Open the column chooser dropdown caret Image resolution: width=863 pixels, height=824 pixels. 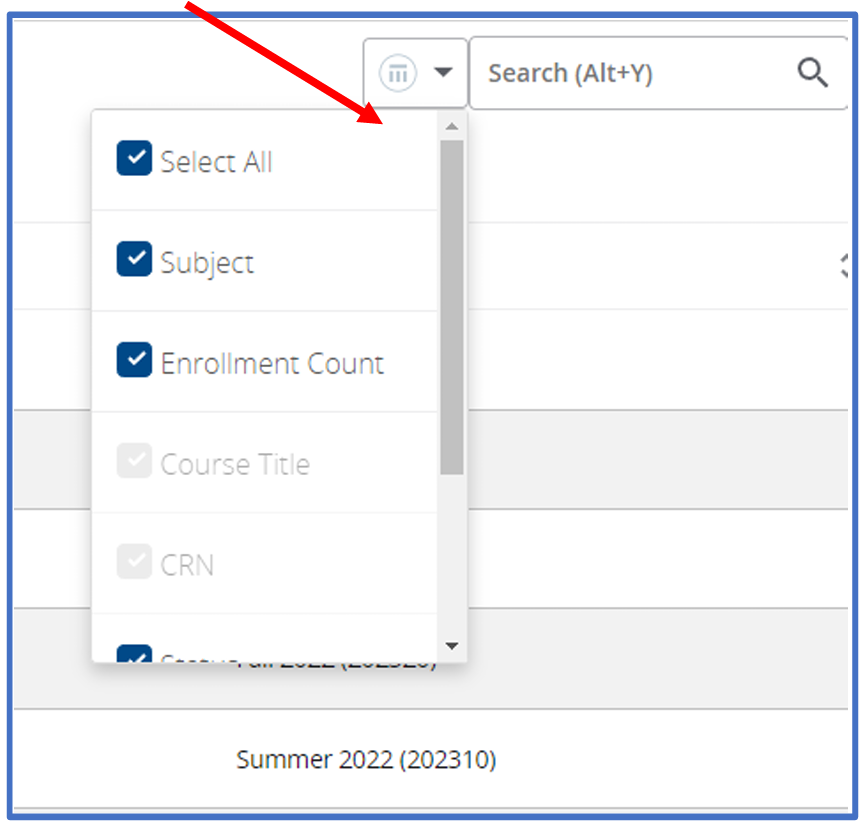pyautogui.click(x=443, y=73)
